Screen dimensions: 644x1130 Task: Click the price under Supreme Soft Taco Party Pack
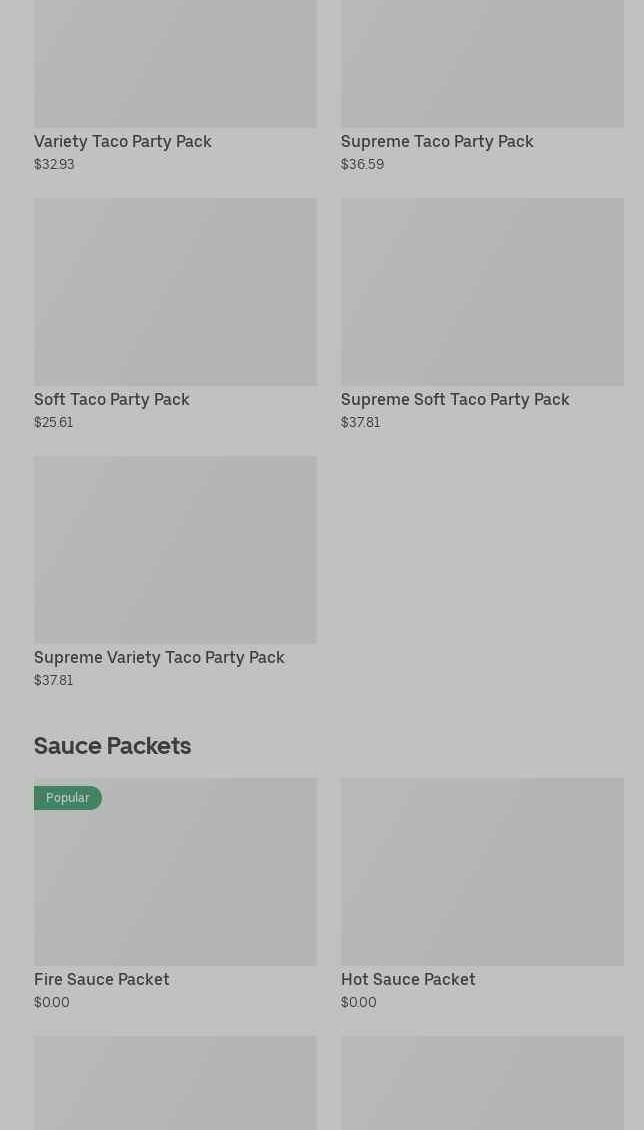pos(360,423)
